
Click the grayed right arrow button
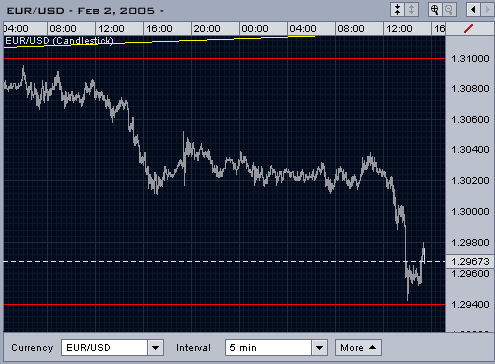488,10
